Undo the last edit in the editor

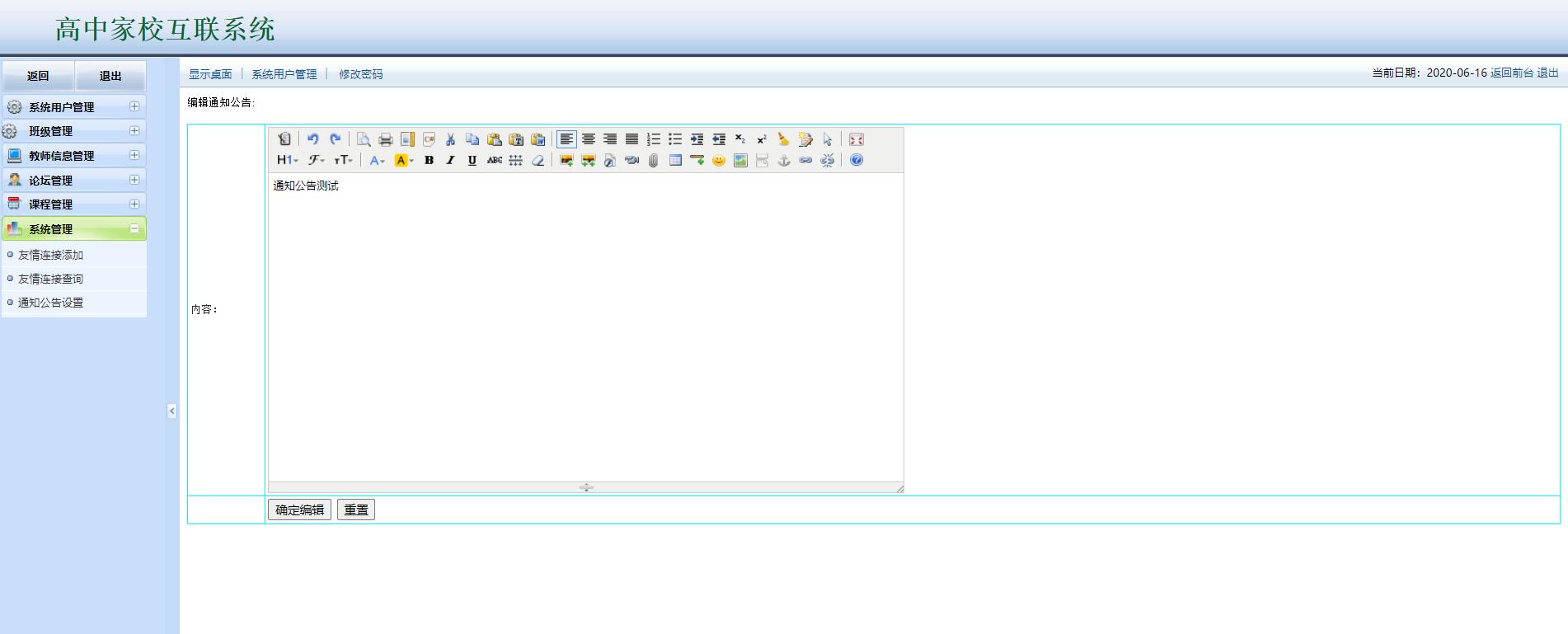pyautogui.click(x=313, y=139)
